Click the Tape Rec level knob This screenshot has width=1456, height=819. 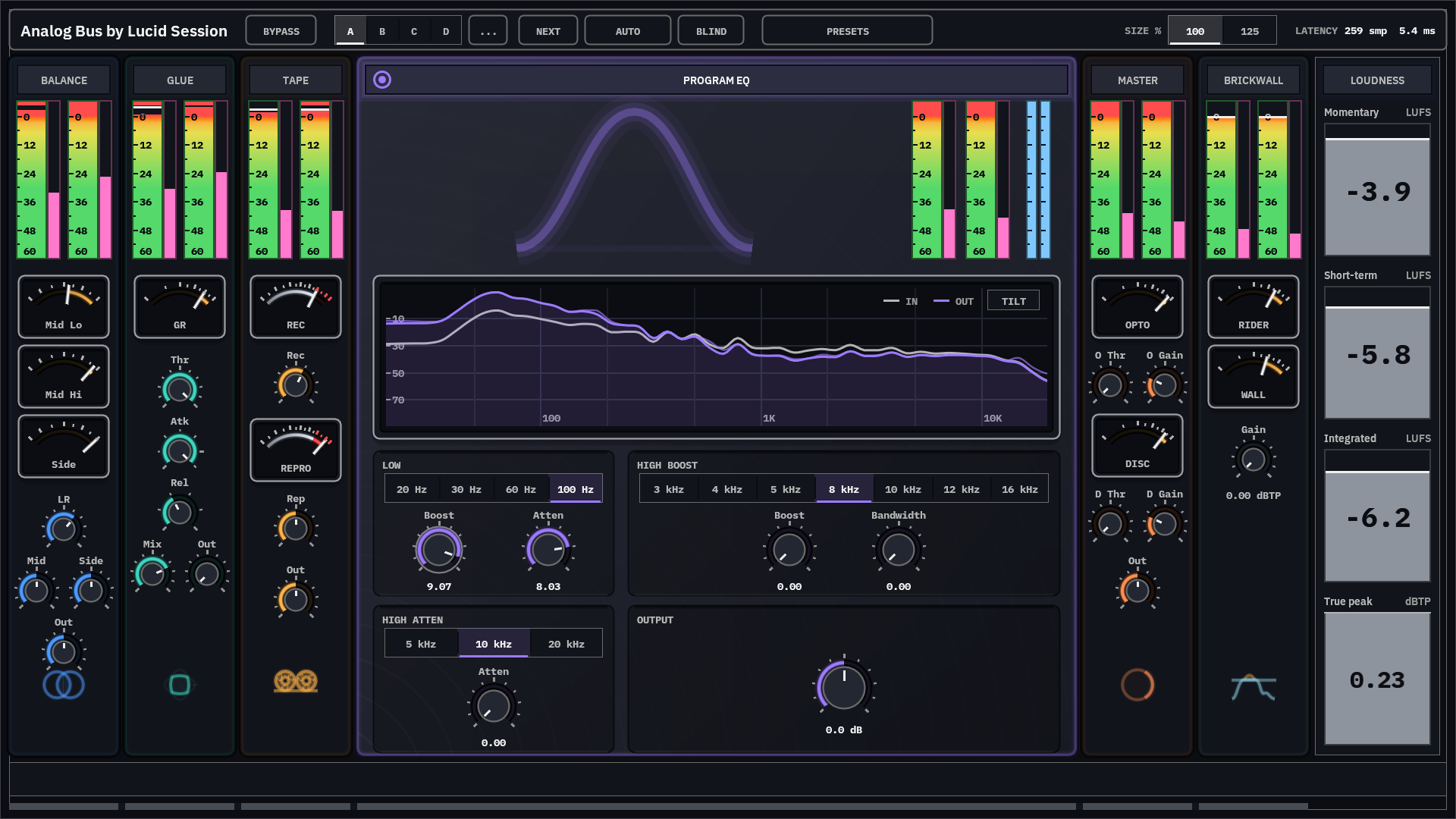pyautogui.click(x=296, y=384)
